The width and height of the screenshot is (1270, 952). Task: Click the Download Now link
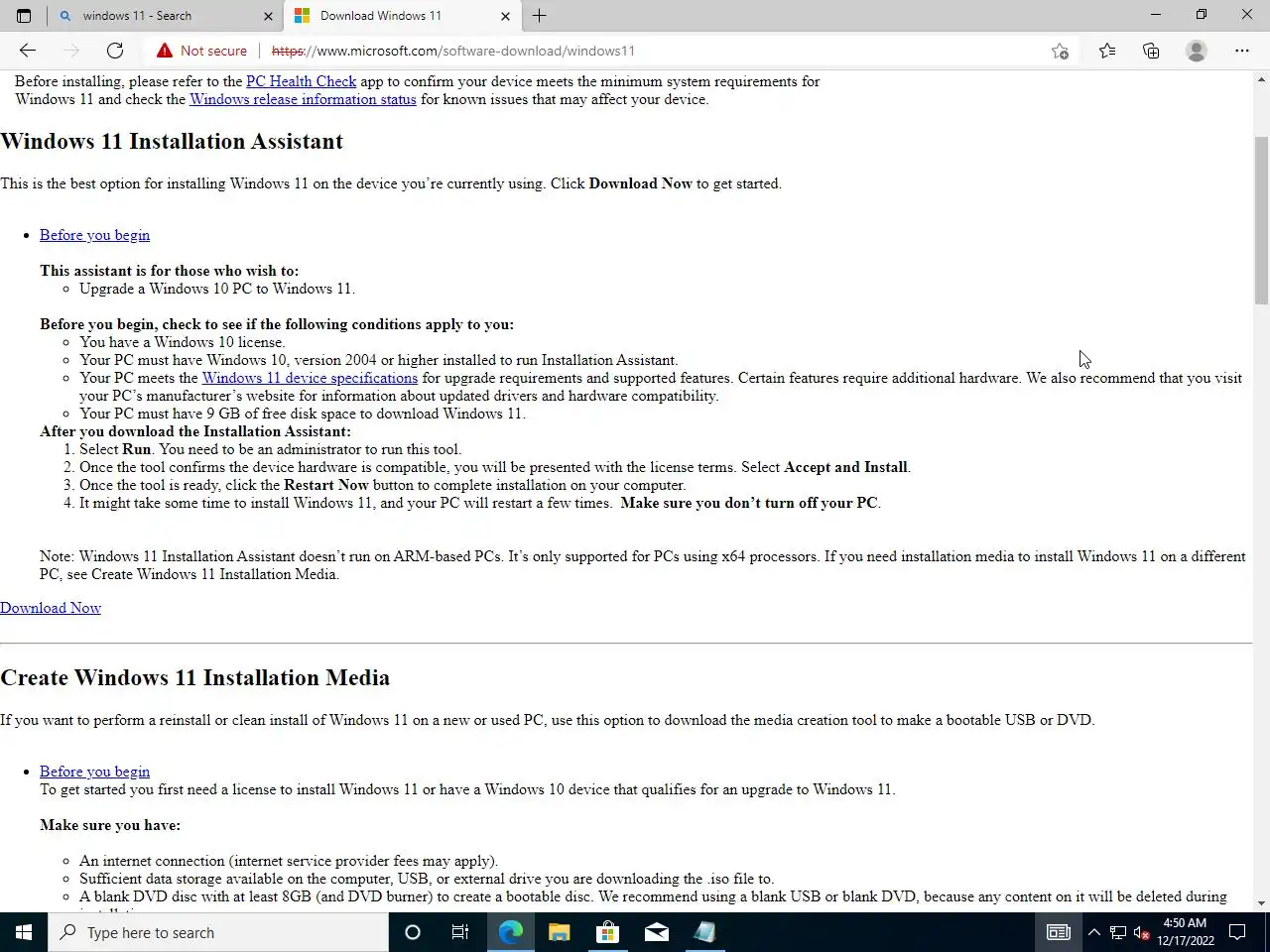coord(51,608)
